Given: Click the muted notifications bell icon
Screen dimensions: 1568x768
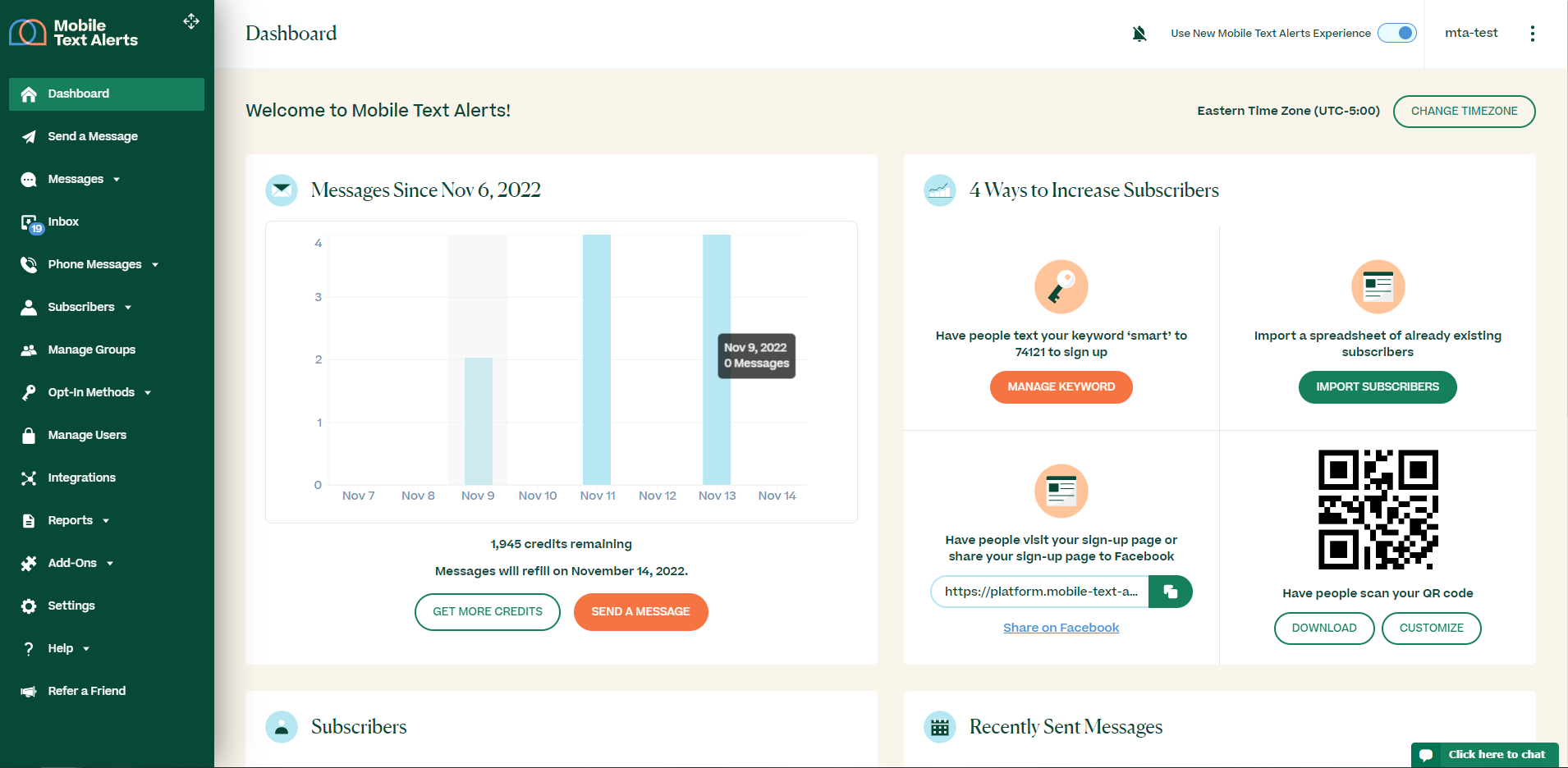Looking at the screenshot, I should pyautogui.click(x=1139, y=33).
